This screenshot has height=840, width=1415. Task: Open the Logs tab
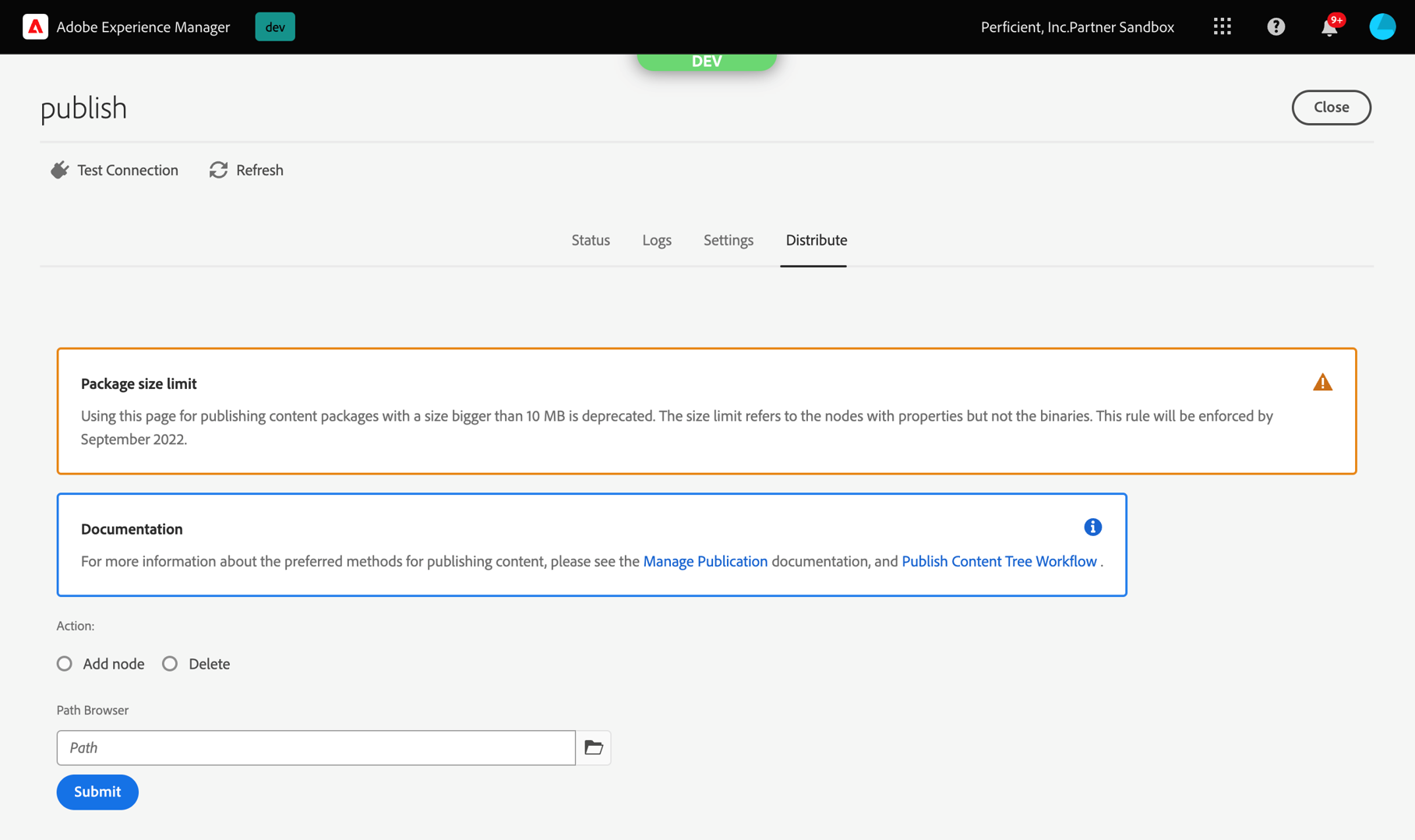656,240
